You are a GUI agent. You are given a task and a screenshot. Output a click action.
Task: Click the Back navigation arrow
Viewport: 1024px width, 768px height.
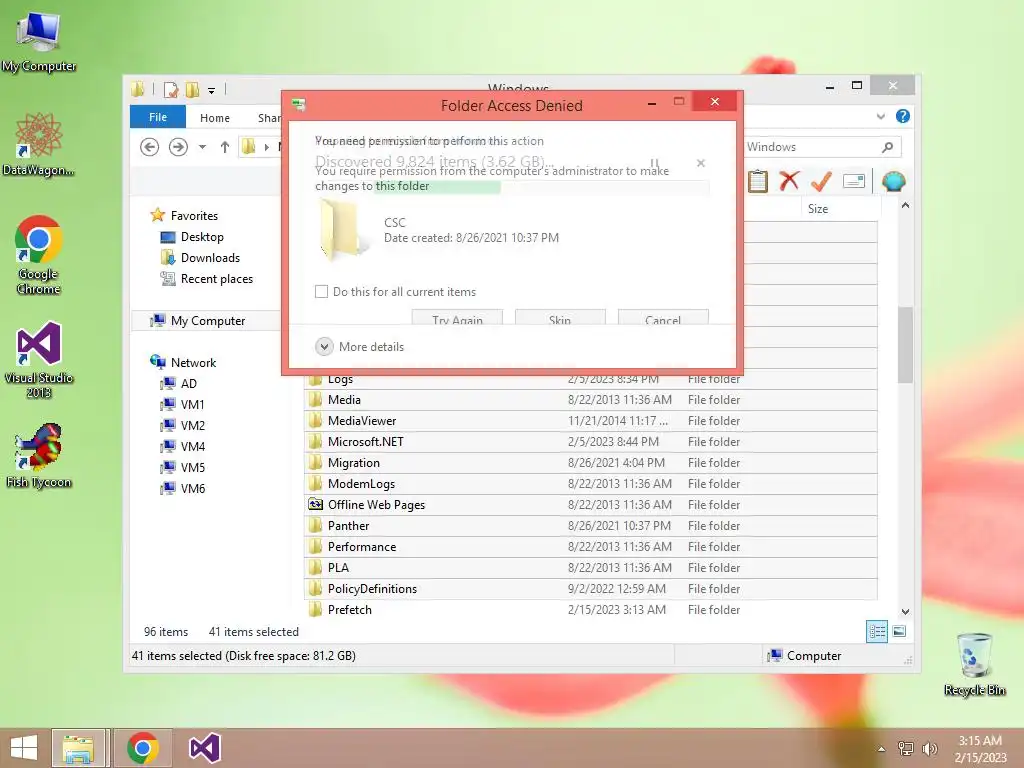[150, 147]
